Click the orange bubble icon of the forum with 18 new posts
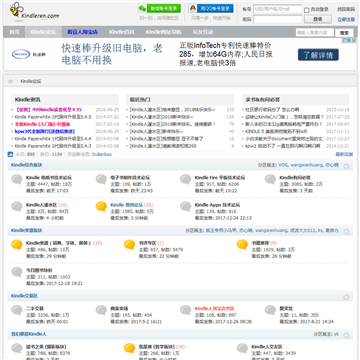The height and width of the screenshot is (360, 360). [129, 349]
